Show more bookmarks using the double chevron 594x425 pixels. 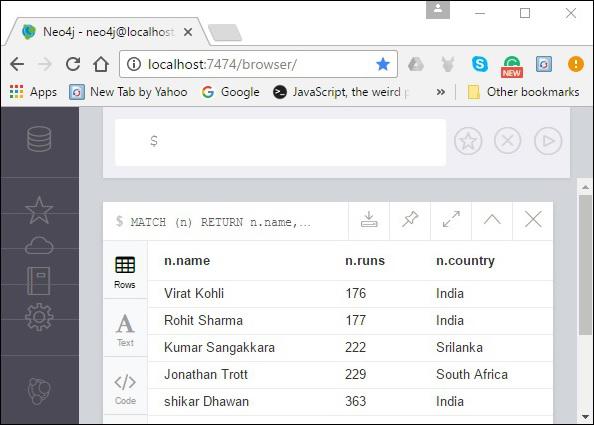(x=441, y=92)
